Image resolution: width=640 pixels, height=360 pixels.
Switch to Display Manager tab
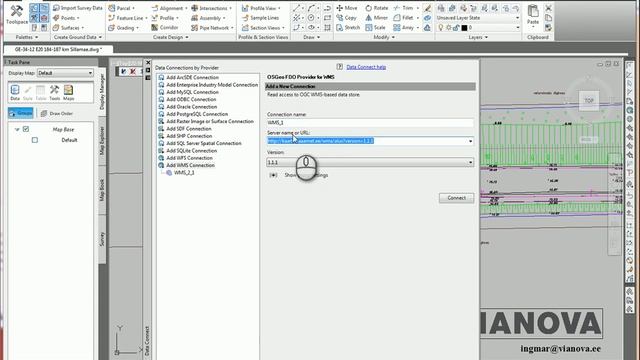[x=102, y=92]
